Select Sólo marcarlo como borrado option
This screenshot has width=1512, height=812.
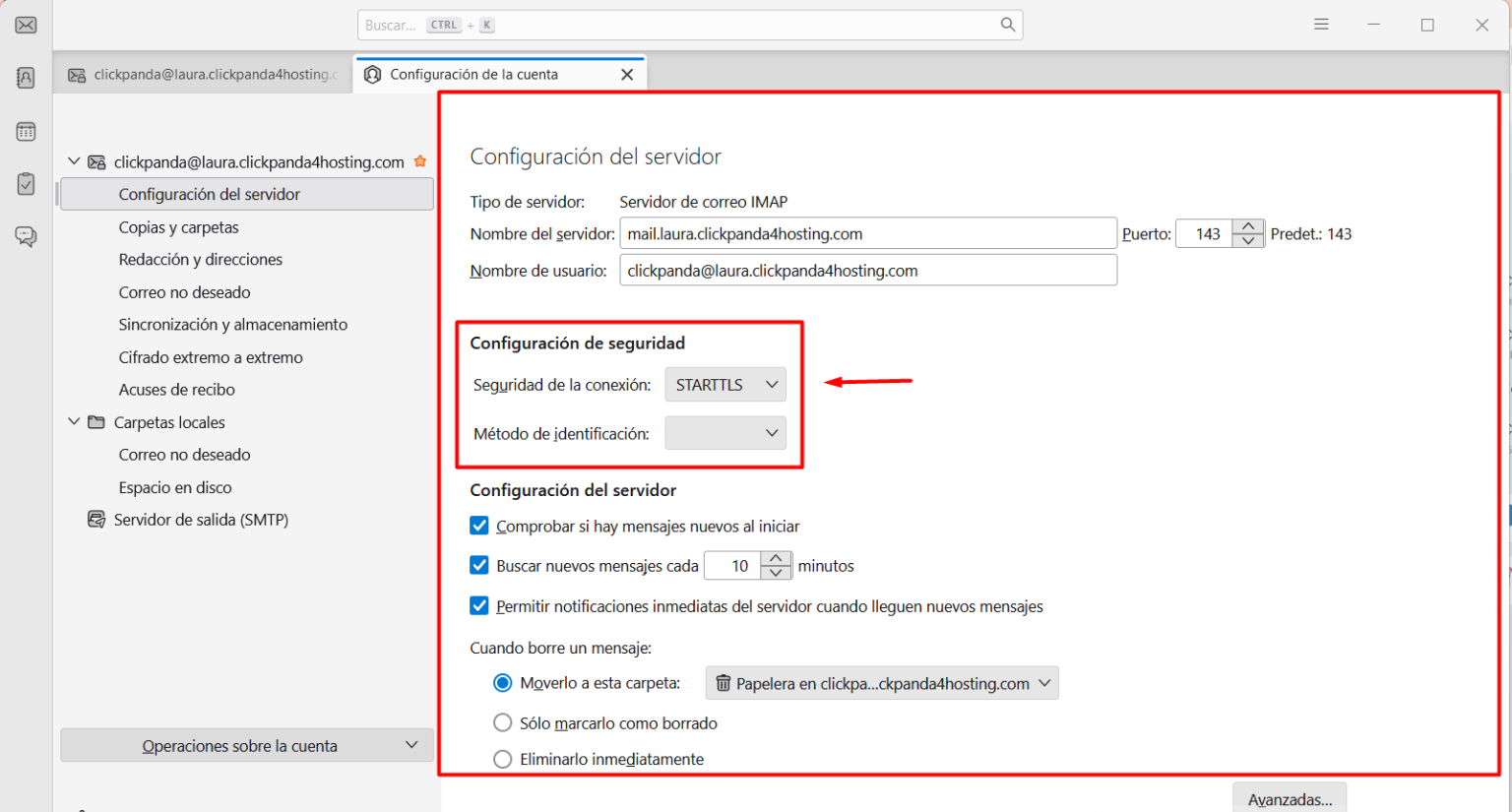(503, 723)
